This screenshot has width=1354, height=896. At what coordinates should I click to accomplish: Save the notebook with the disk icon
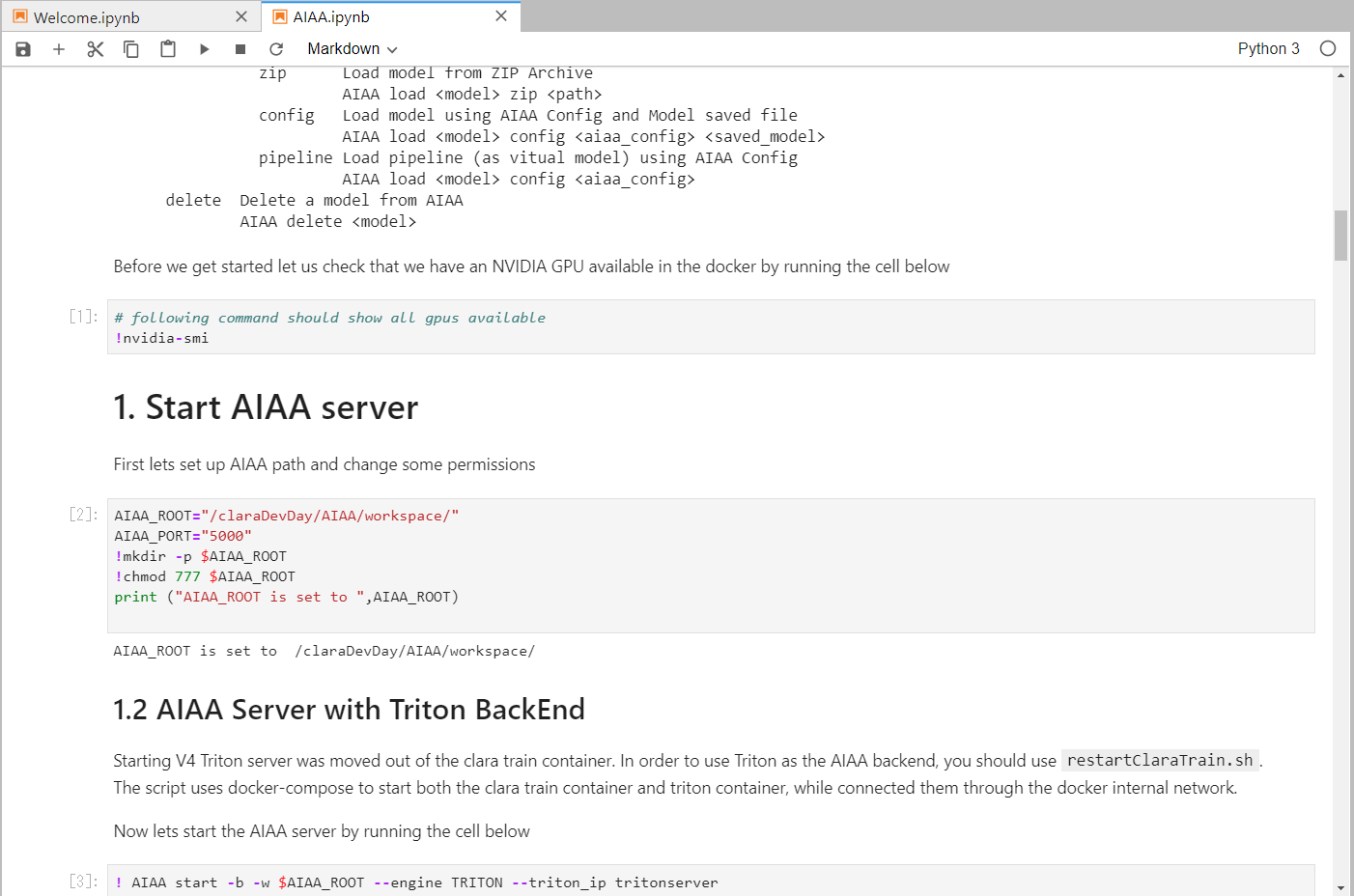[x=23, y=49]
